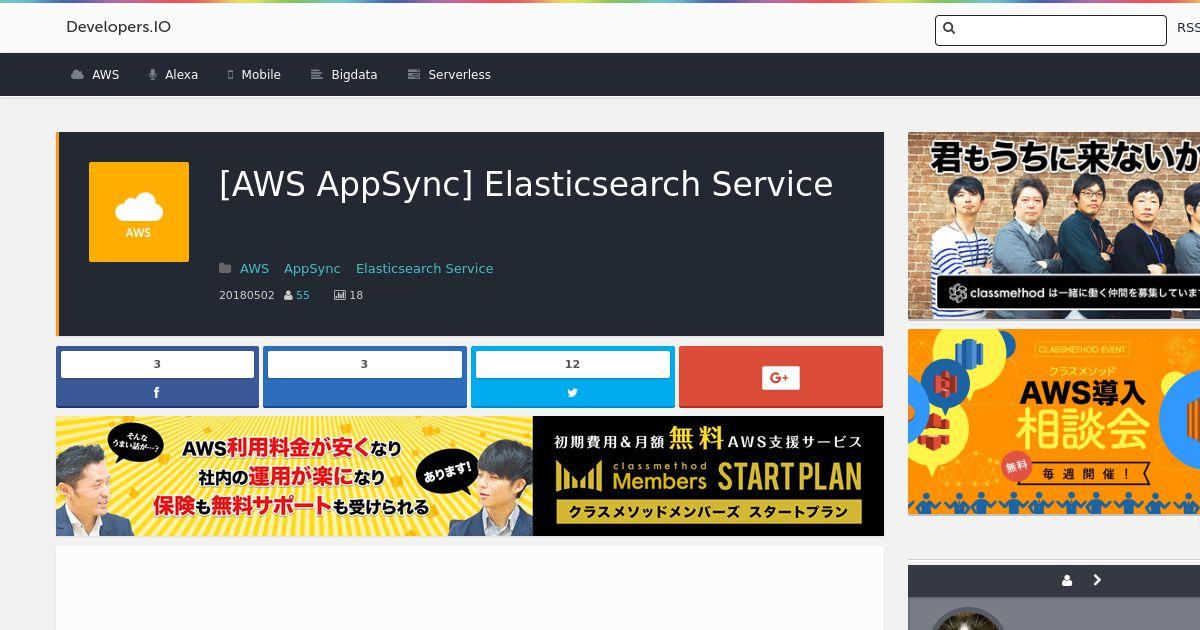The width and height of the screenshot is (1200, 630).
Task: Open the classmethod recruiting banner with people
Action: (x=1054, y=226)
